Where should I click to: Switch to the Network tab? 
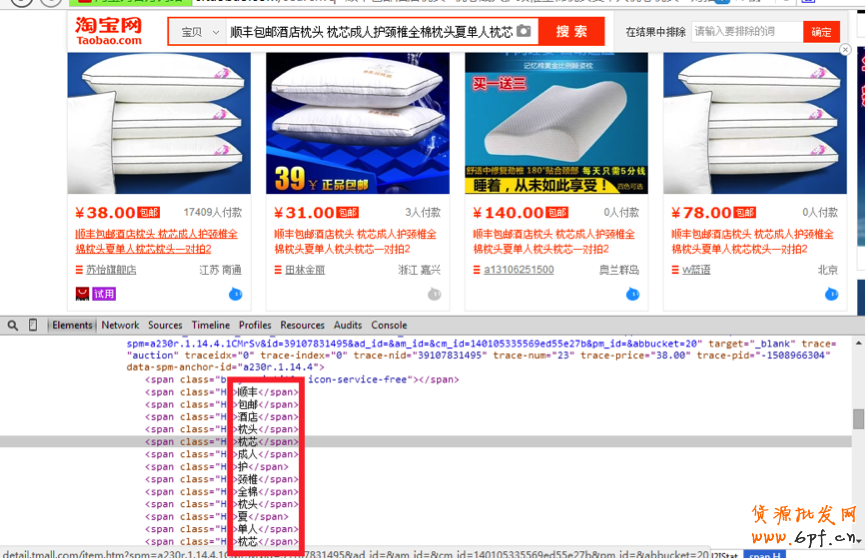120,325
